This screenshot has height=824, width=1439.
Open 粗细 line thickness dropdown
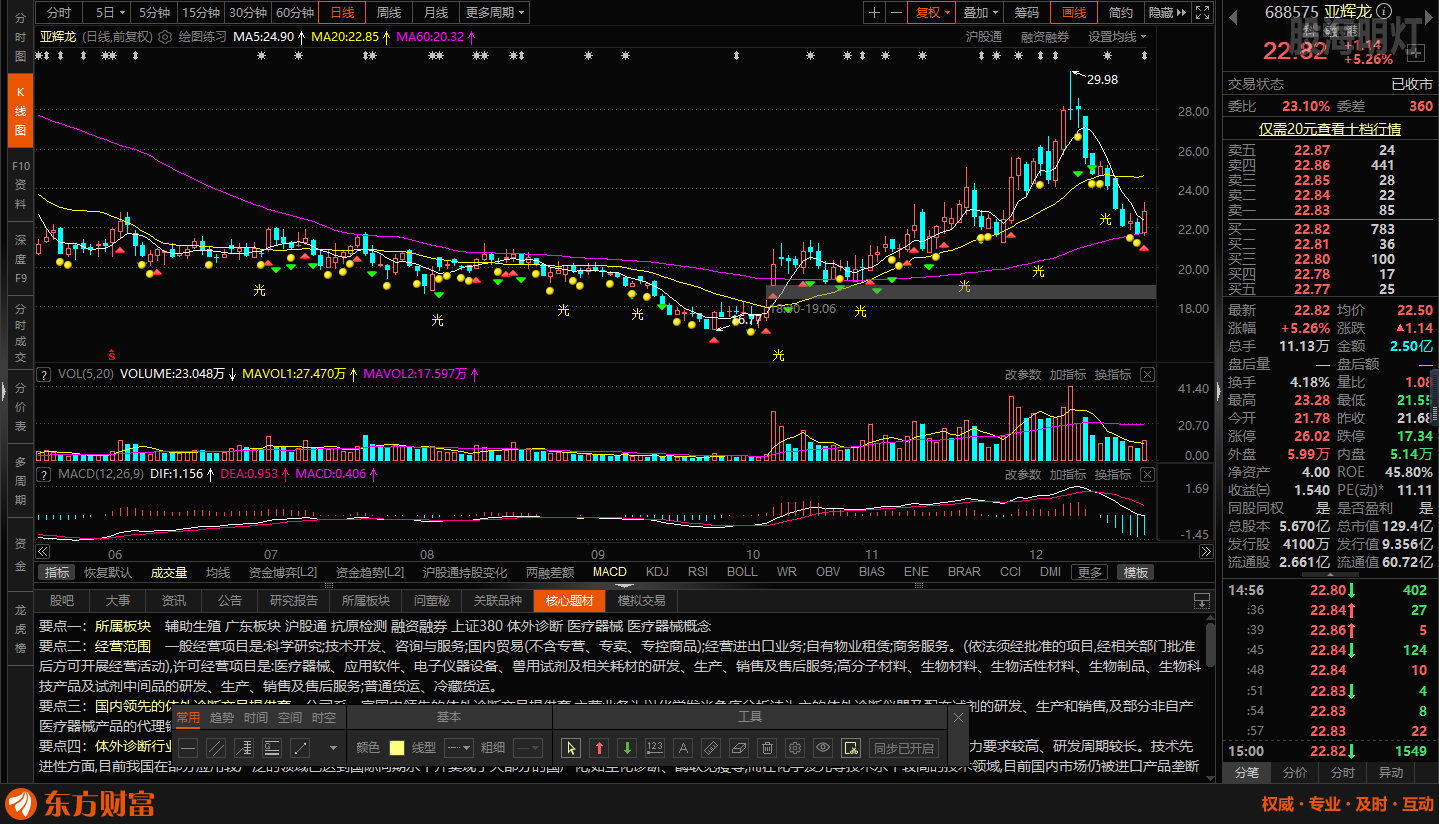click(x=527, y=747)
